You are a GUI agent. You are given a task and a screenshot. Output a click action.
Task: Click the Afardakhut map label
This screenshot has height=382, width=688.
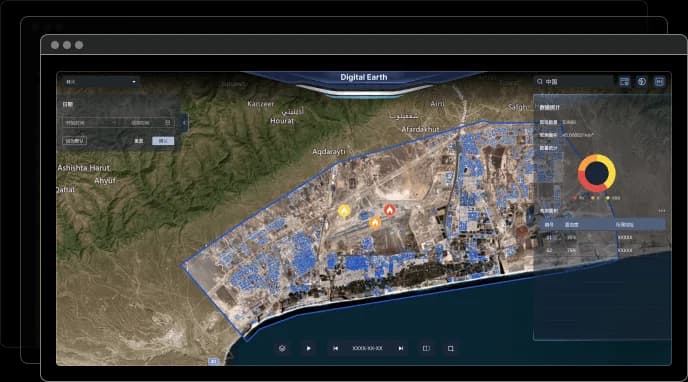click(x=420, y=129)
